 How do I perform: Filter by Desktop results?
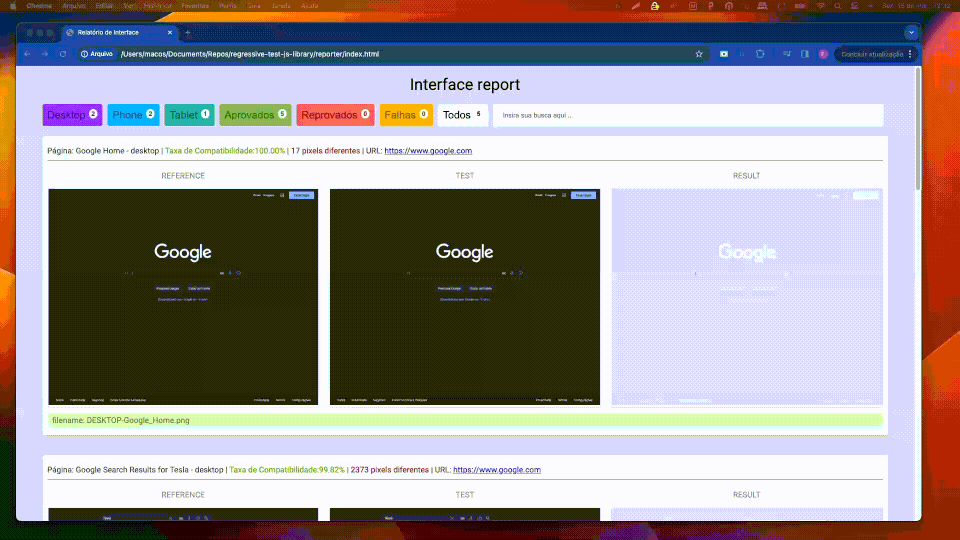click(x=72, y=115)
